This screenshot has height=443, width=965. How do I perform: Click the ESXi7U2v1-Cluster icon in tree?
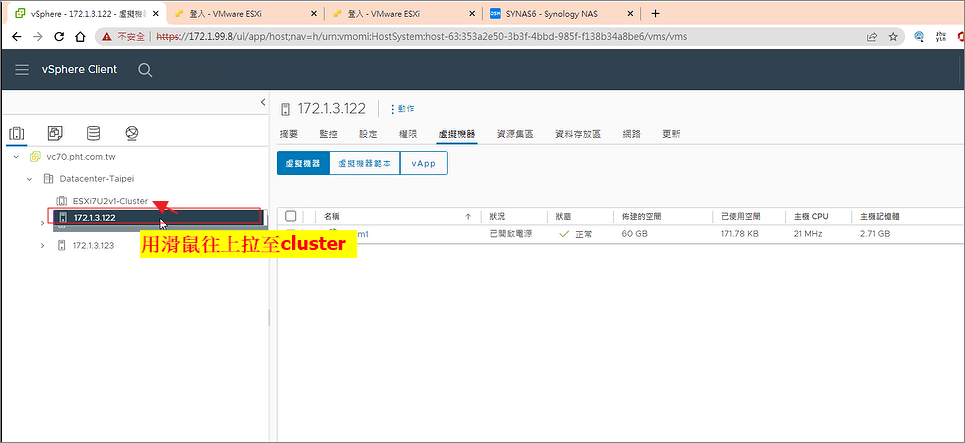(62, 201)
